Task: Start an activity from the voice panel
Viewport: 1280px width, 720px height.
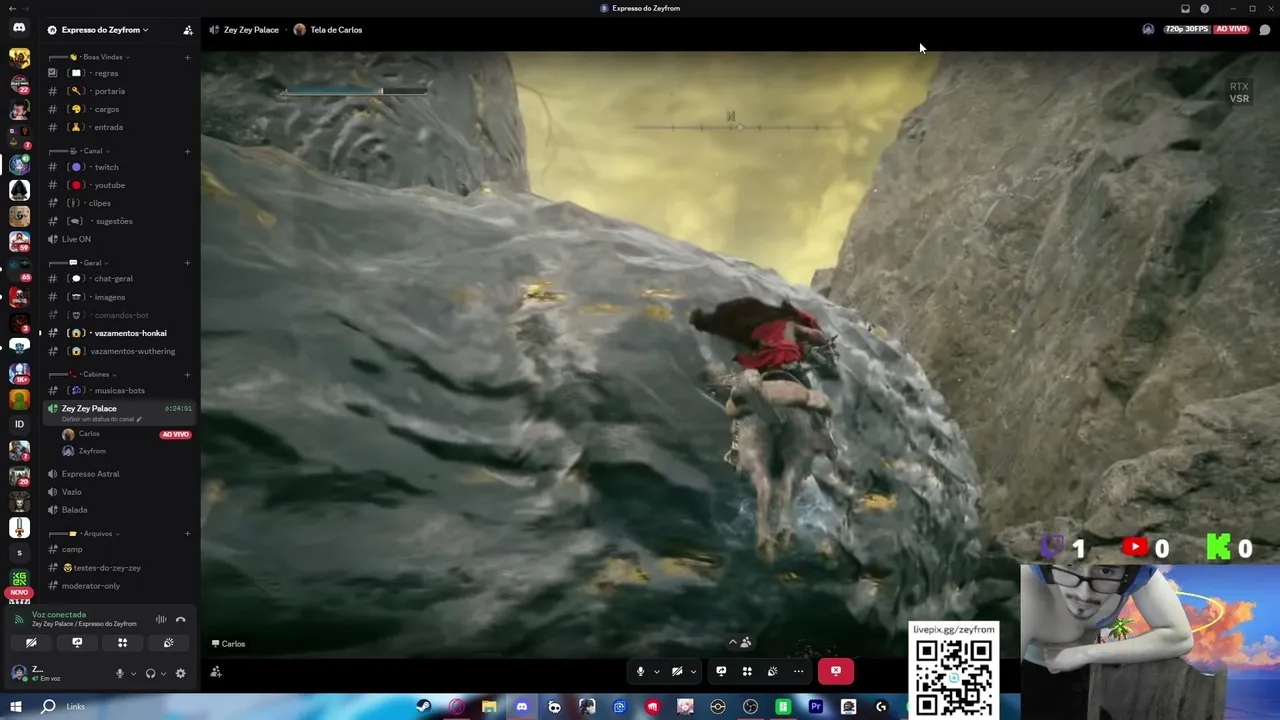Action: point(122,643)
